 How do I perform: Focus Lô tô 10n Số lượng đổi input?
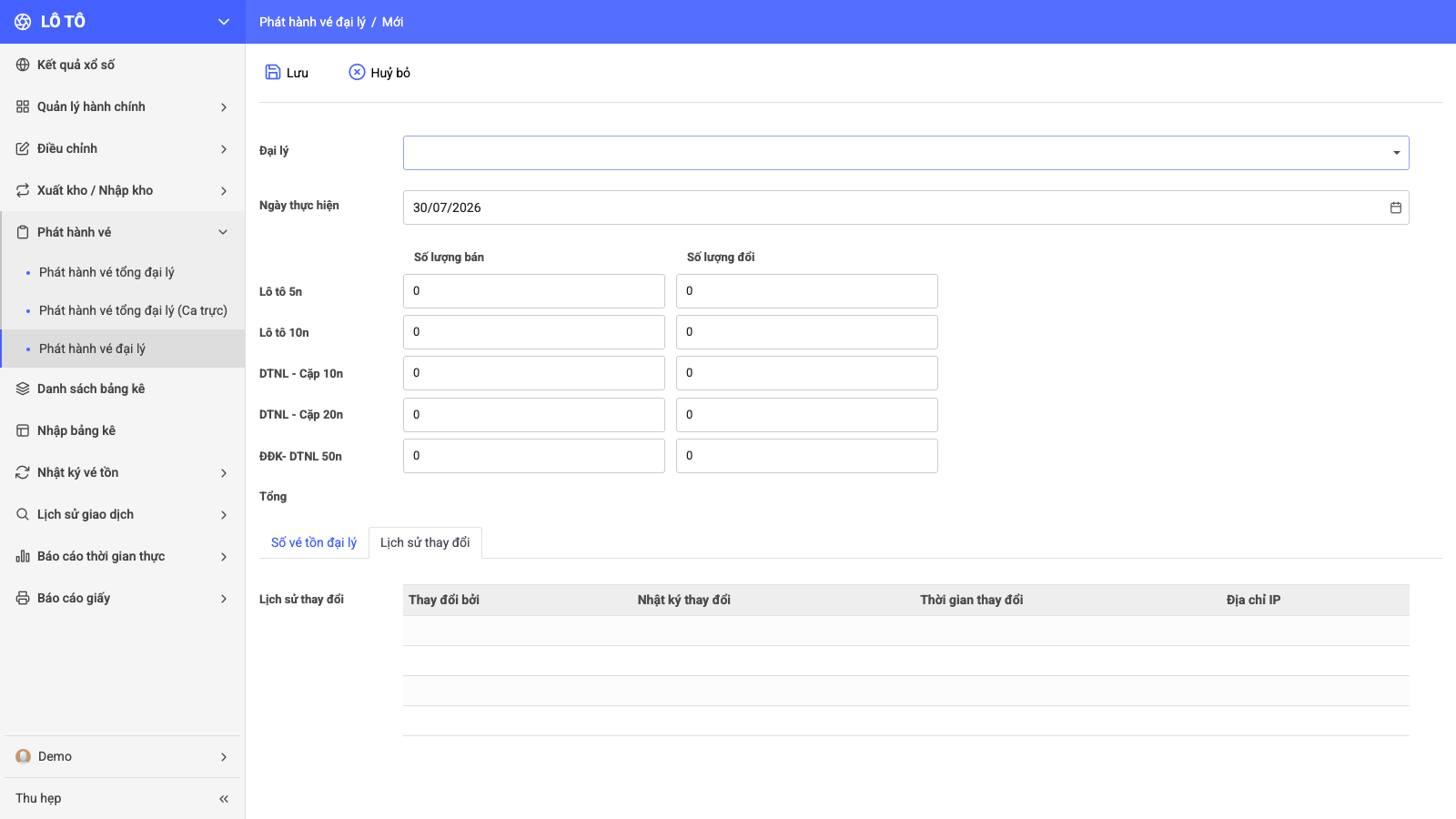pyautogui.click(x=807, y=332)
